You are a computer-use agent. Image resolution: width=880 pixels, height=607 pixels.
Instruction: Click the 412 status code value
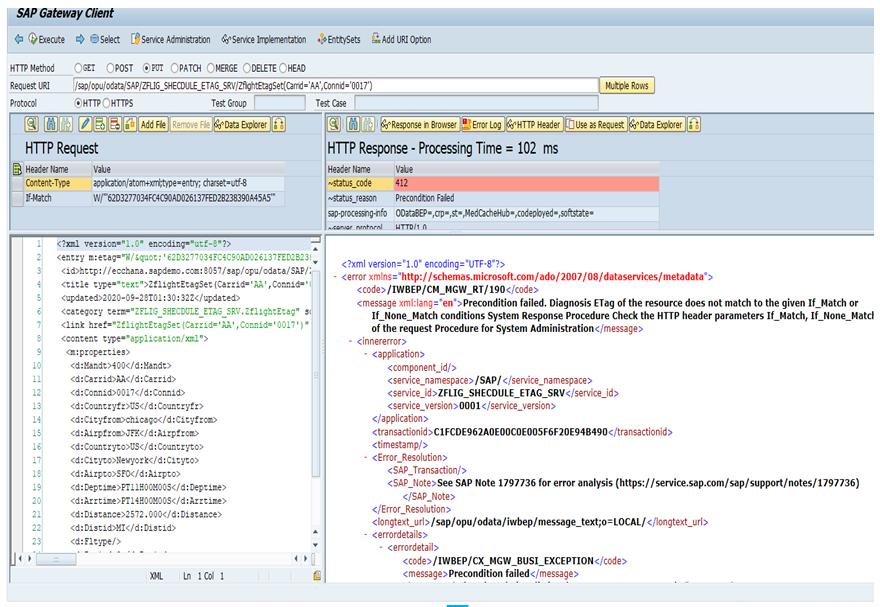(x=526, y=183)
